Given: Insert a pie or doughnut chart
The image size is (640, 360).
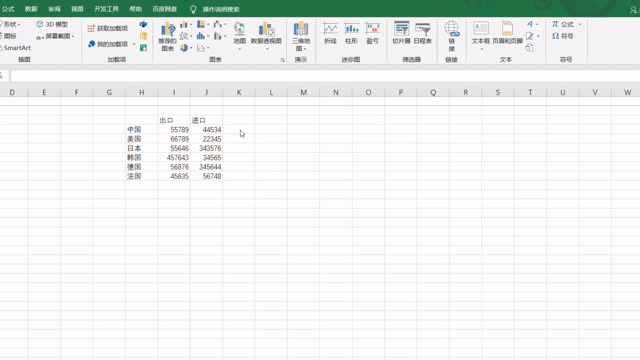Looking at the screenshot, I should [x=186, y=48].
